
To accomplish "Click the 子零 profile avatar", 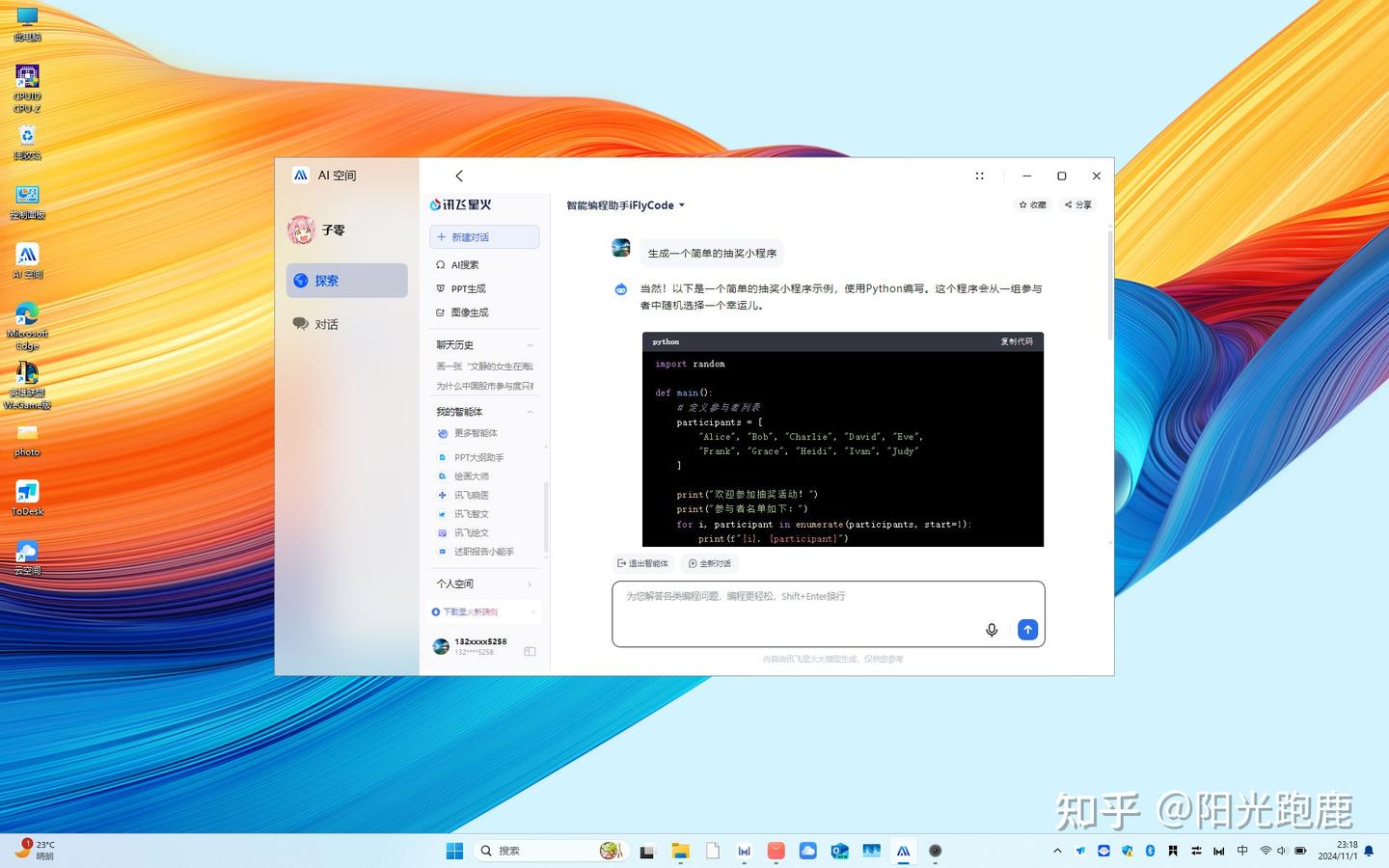I will pyautogui.click(x=301, y=230).
